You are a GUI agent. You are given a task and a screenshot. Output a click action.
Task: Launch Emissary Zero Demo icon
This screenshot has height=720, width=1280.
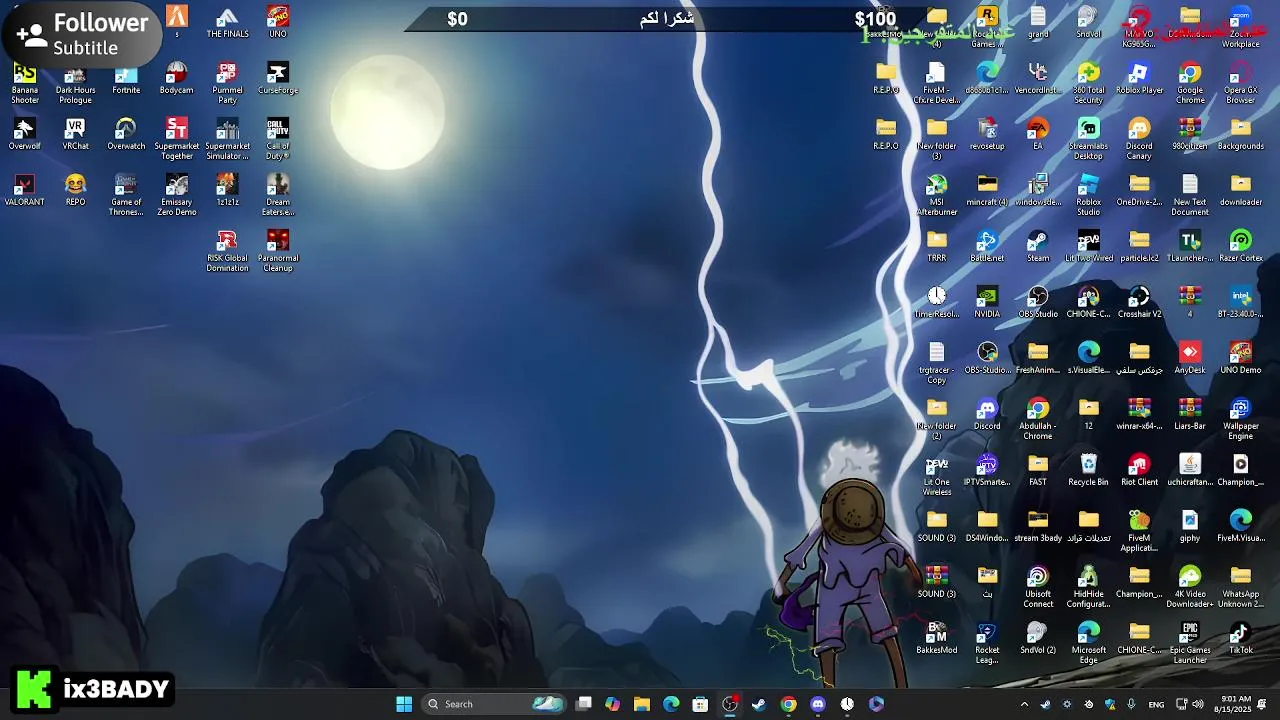pyautogui.click(x=177, y=195)
